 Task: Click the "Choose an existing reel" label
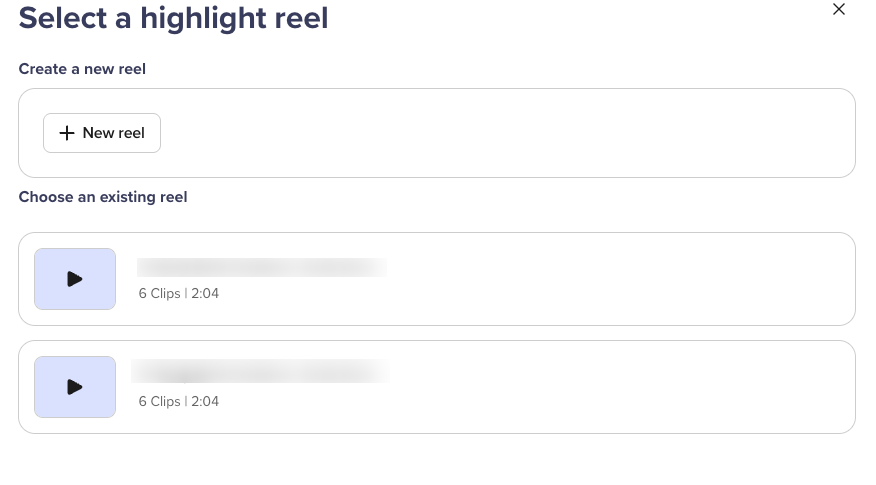pyautogui.click(x=103, y=197)
